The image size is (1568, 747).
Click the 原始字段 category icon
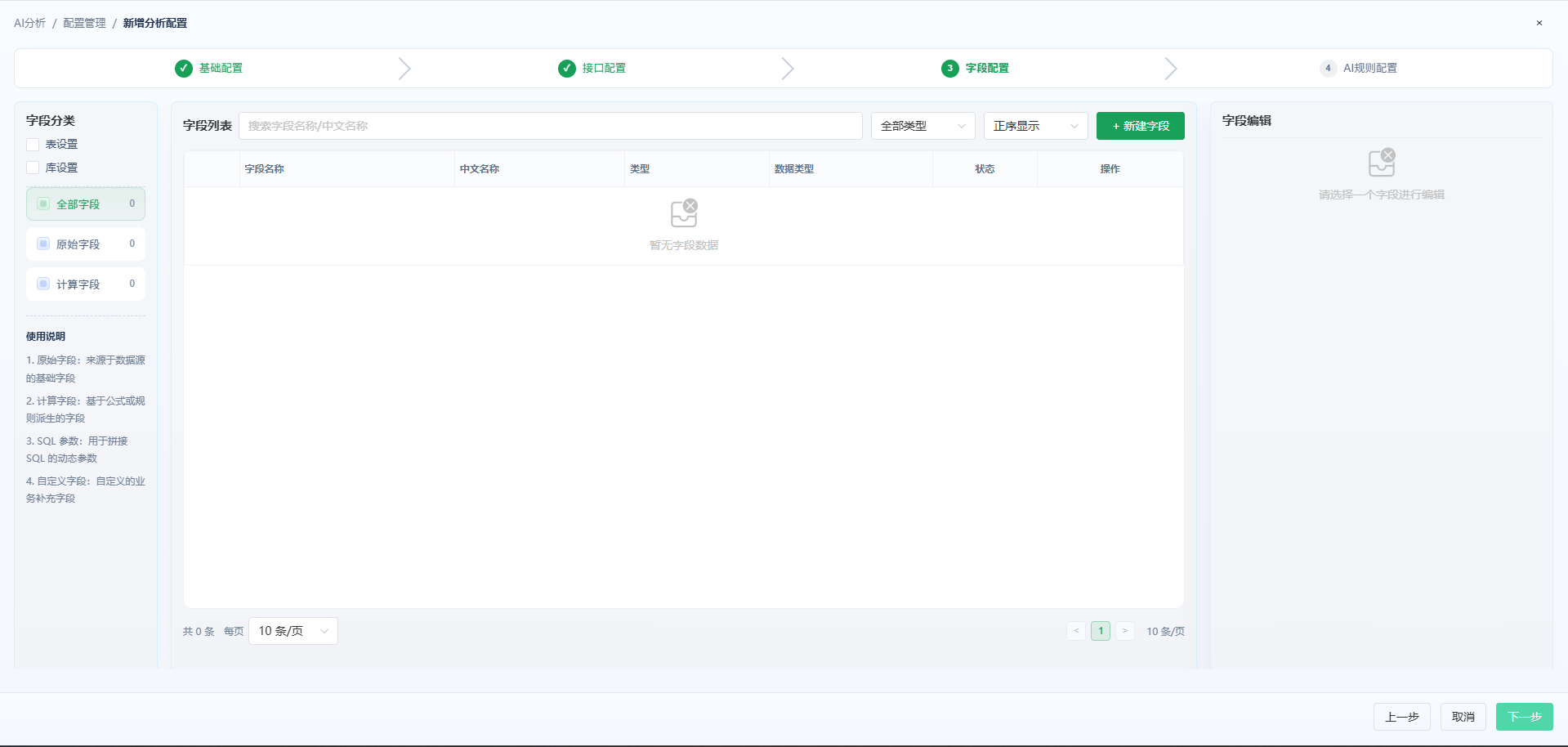[43, 244]
